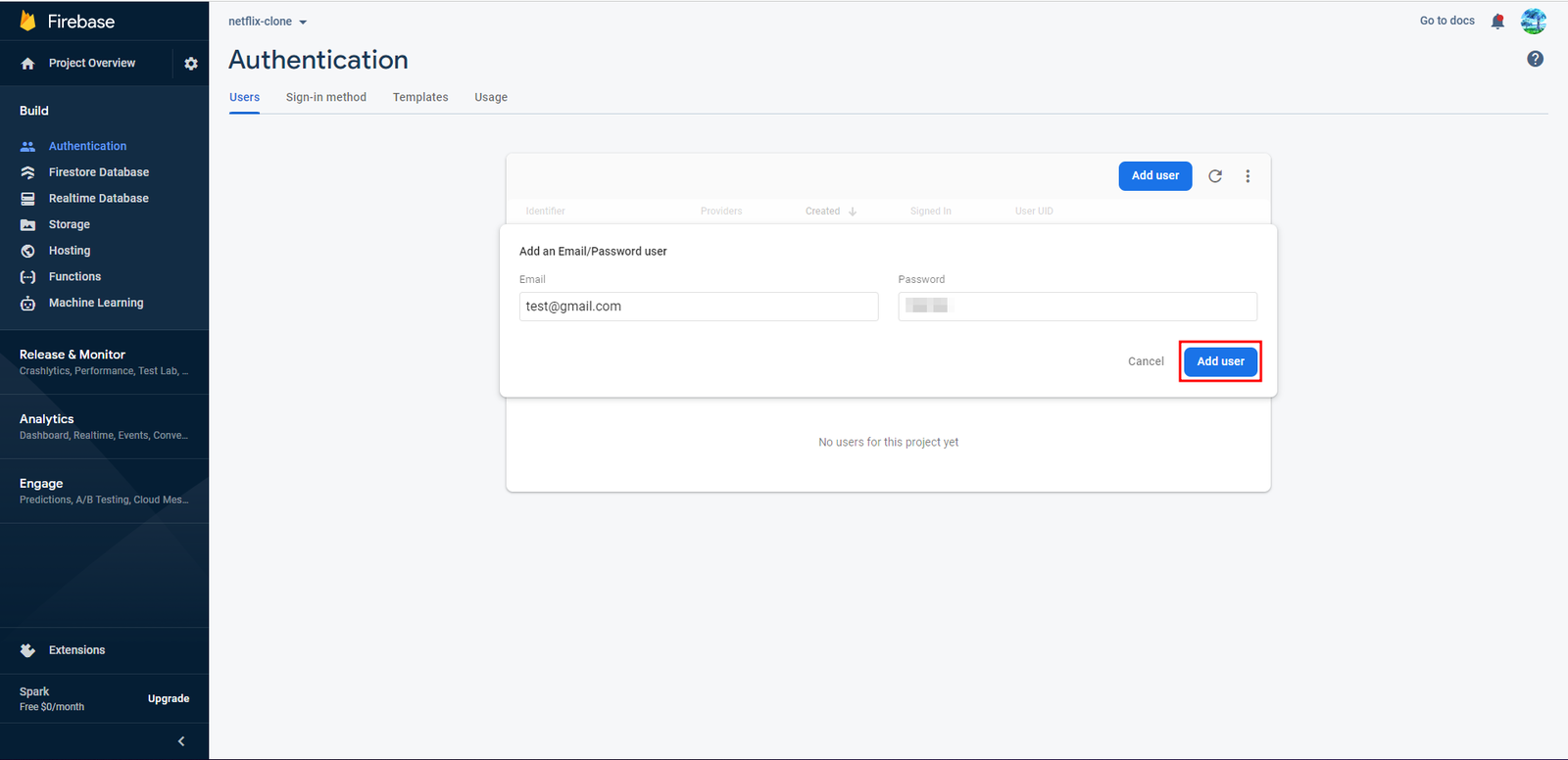Open Hosting in sidebar
Image resolution: width=1568 pixels, height=760 pixels.
click(x=70, y=251)
